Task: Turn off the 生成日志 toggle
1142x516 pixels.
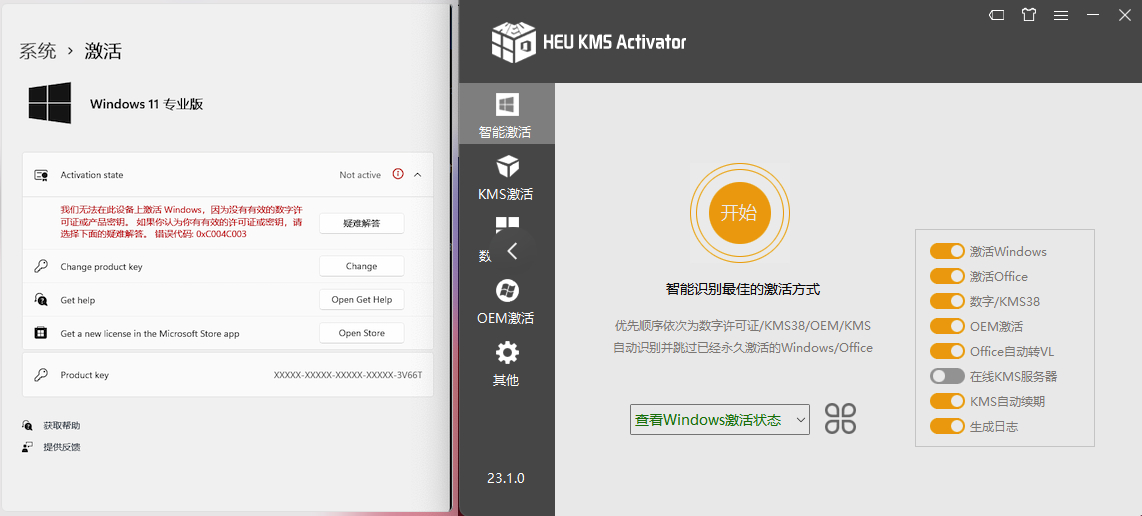Action: point(946,427)
